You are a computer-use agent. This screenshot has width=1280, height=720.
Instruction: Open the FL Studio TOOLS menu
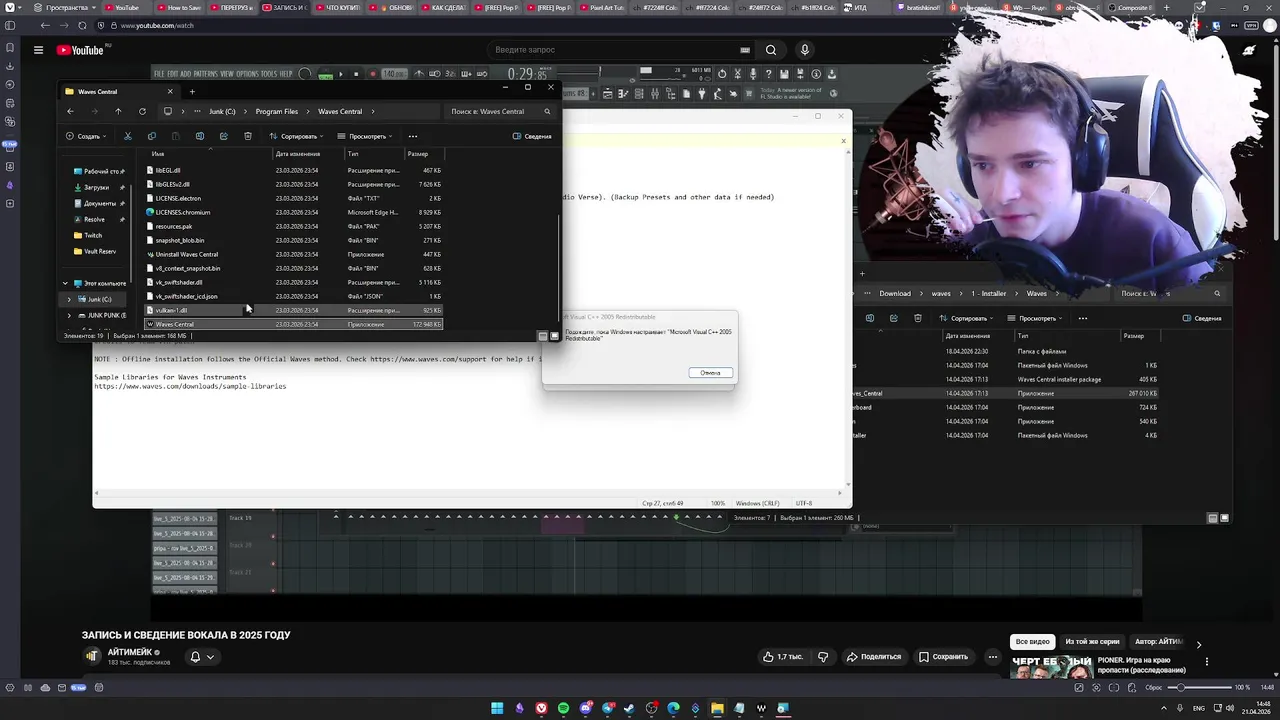click(x=269, y=74)
